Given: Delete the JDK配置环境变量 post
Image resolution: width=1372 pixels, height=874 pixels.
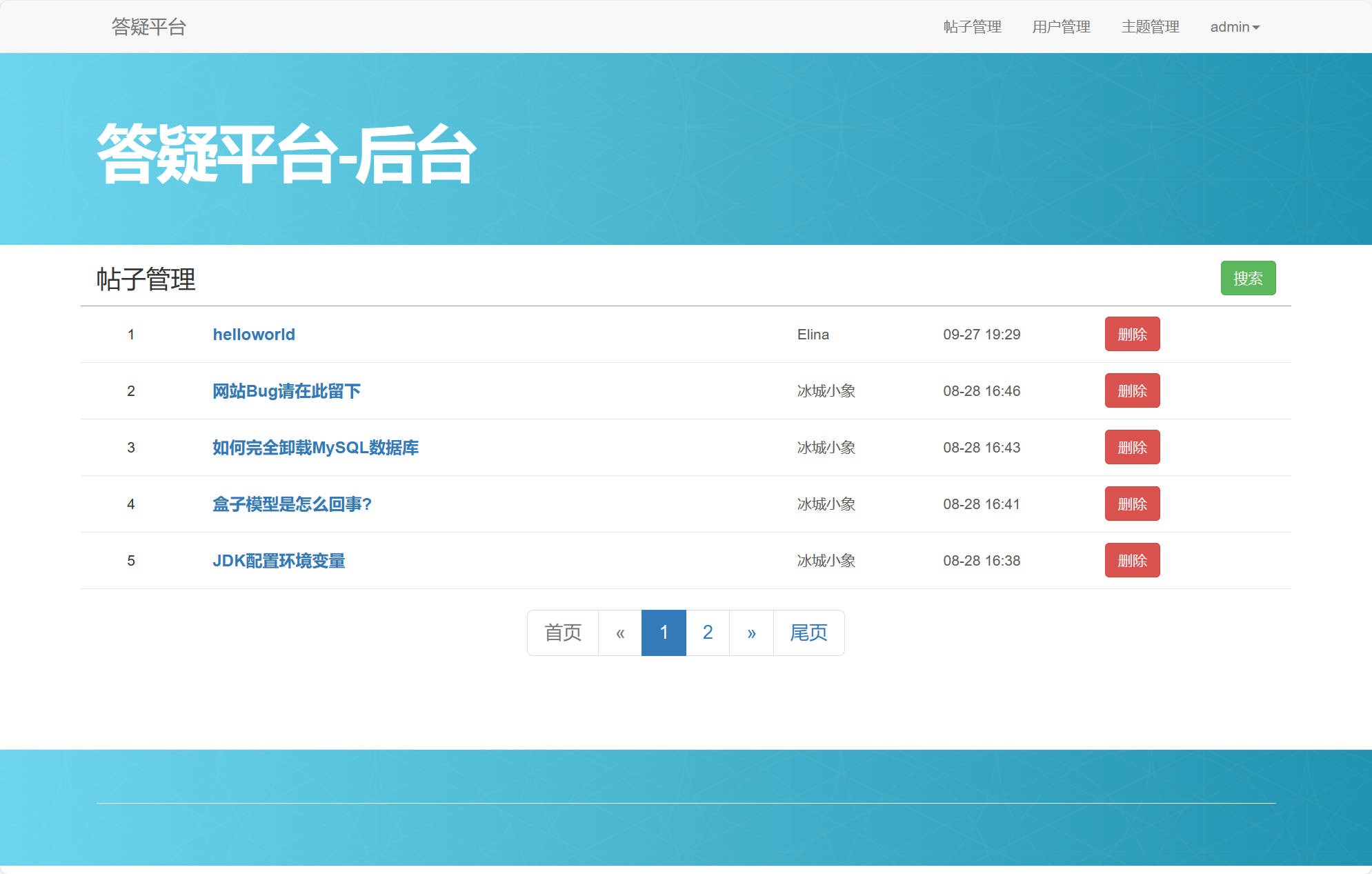Looking at the screenshot, I should click(x=1132, y=560).
